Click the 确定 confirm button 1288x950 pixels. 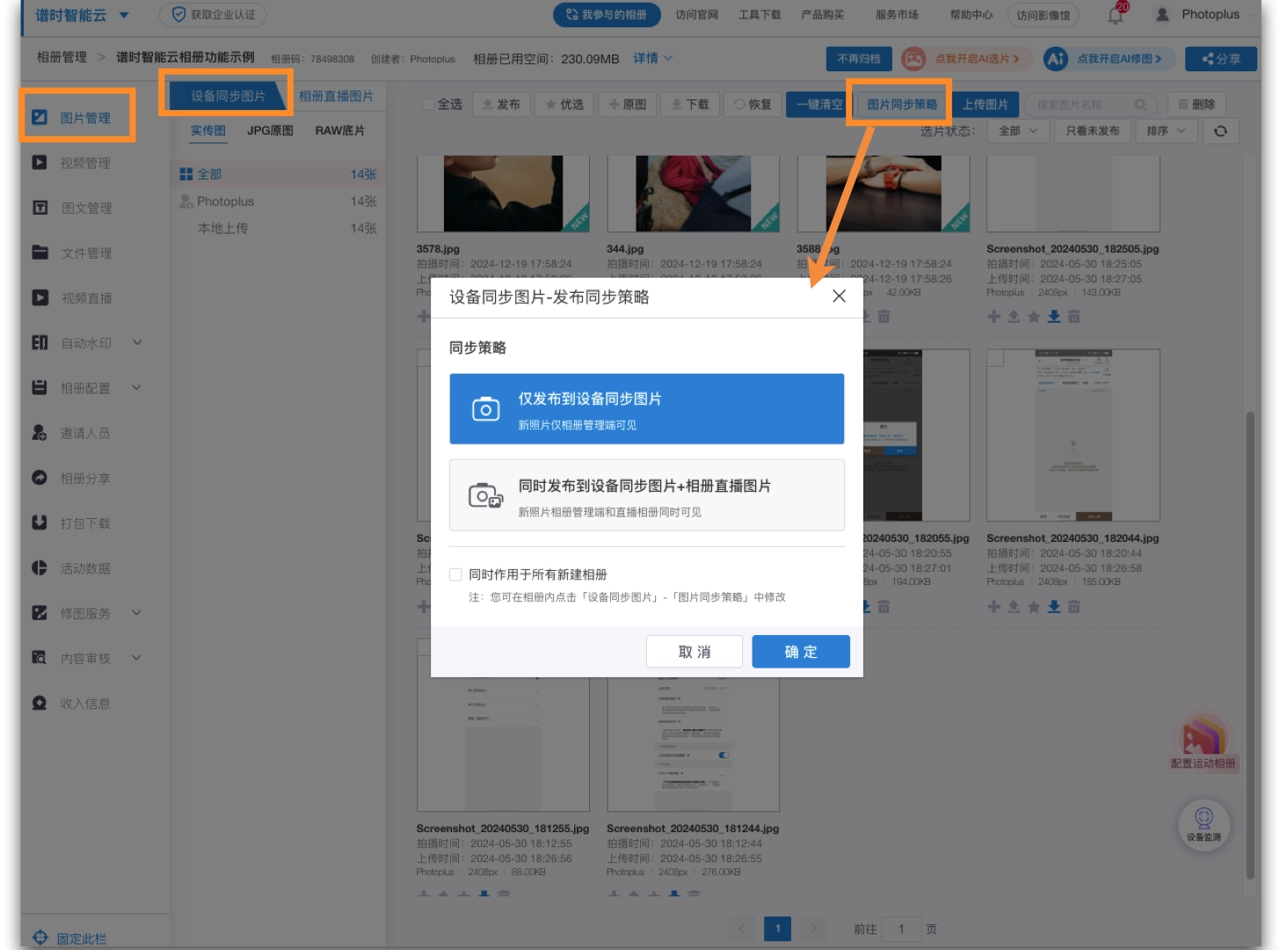click(x=800, y=652)
